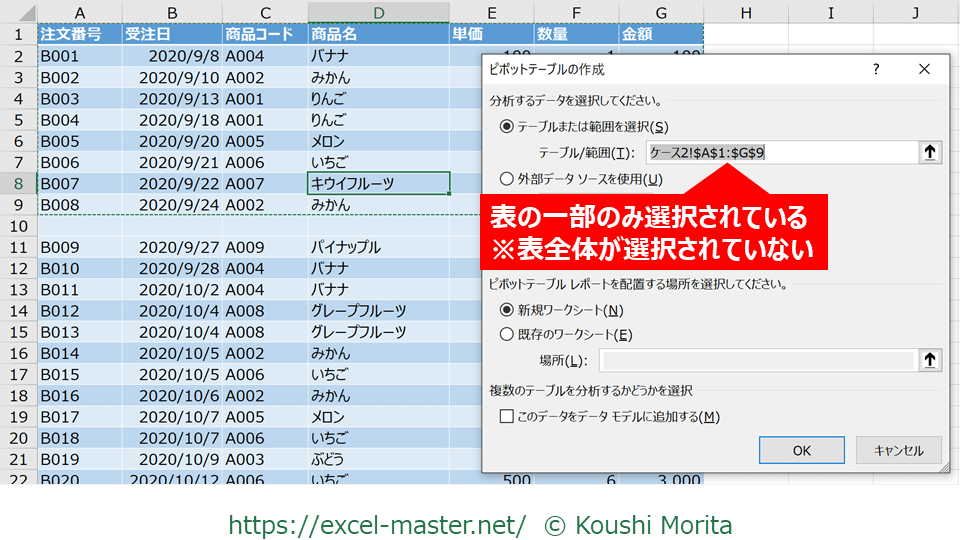Click the collapse arrow beside 場所 field

click(930, 360)
